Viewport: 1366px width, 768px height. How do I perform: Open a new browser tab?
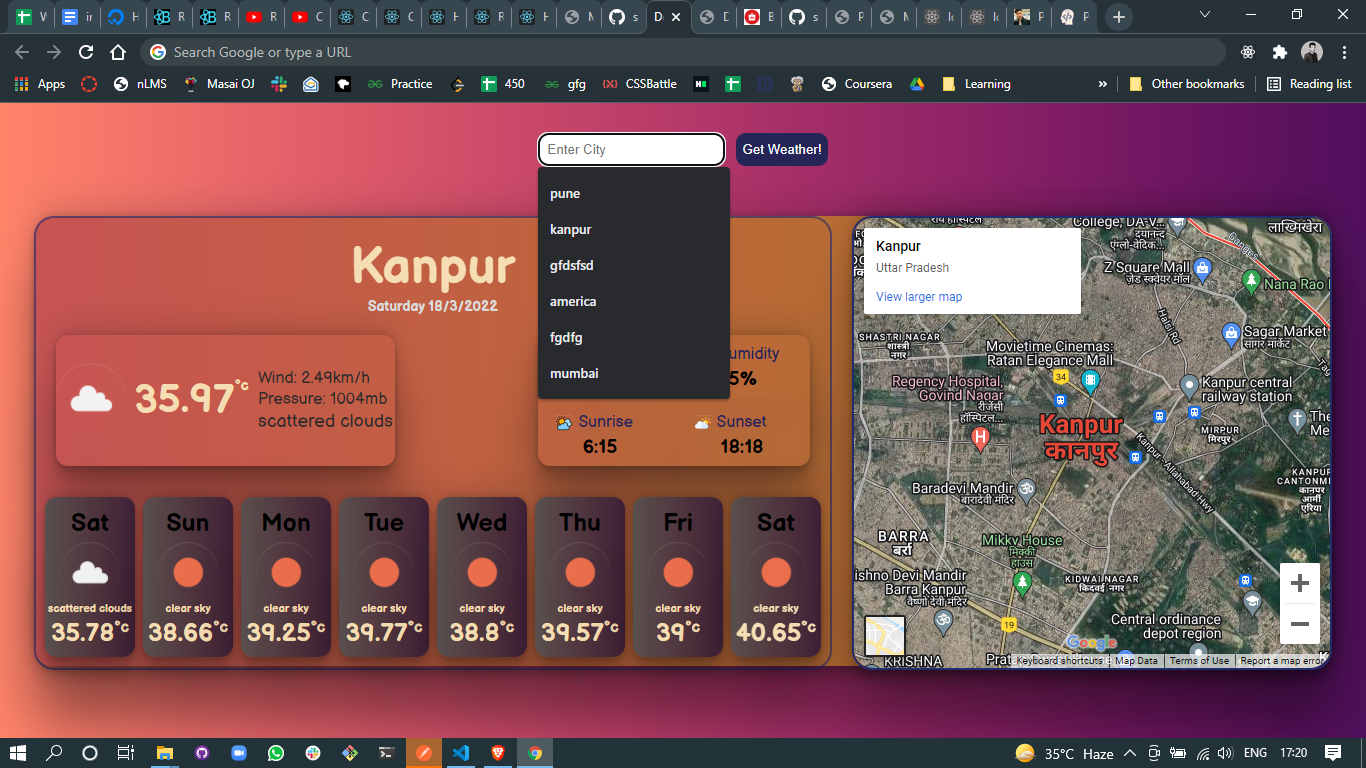(1119, 17)
